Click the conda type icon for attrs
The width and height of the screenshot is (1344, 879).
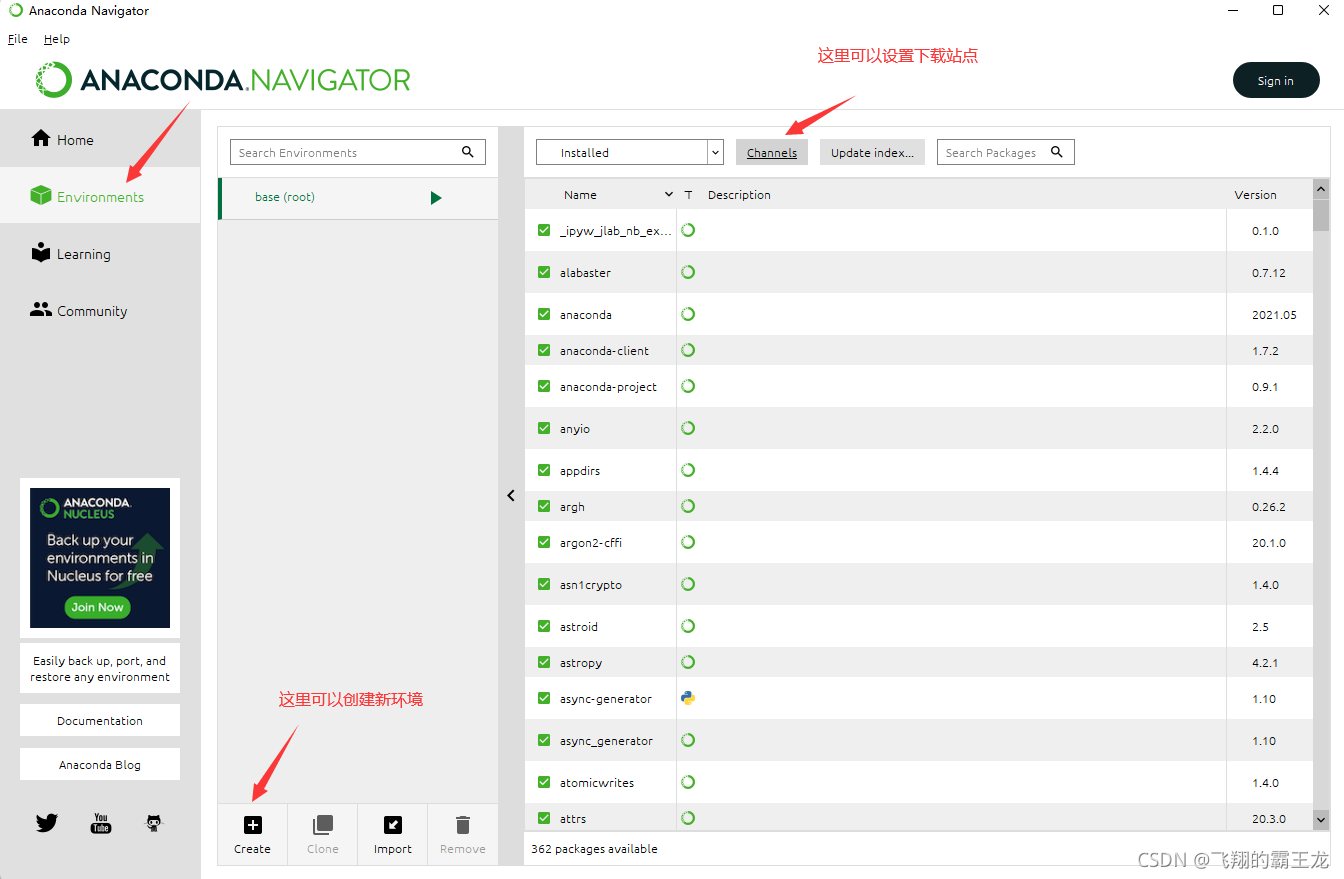[x=688, y=818]
